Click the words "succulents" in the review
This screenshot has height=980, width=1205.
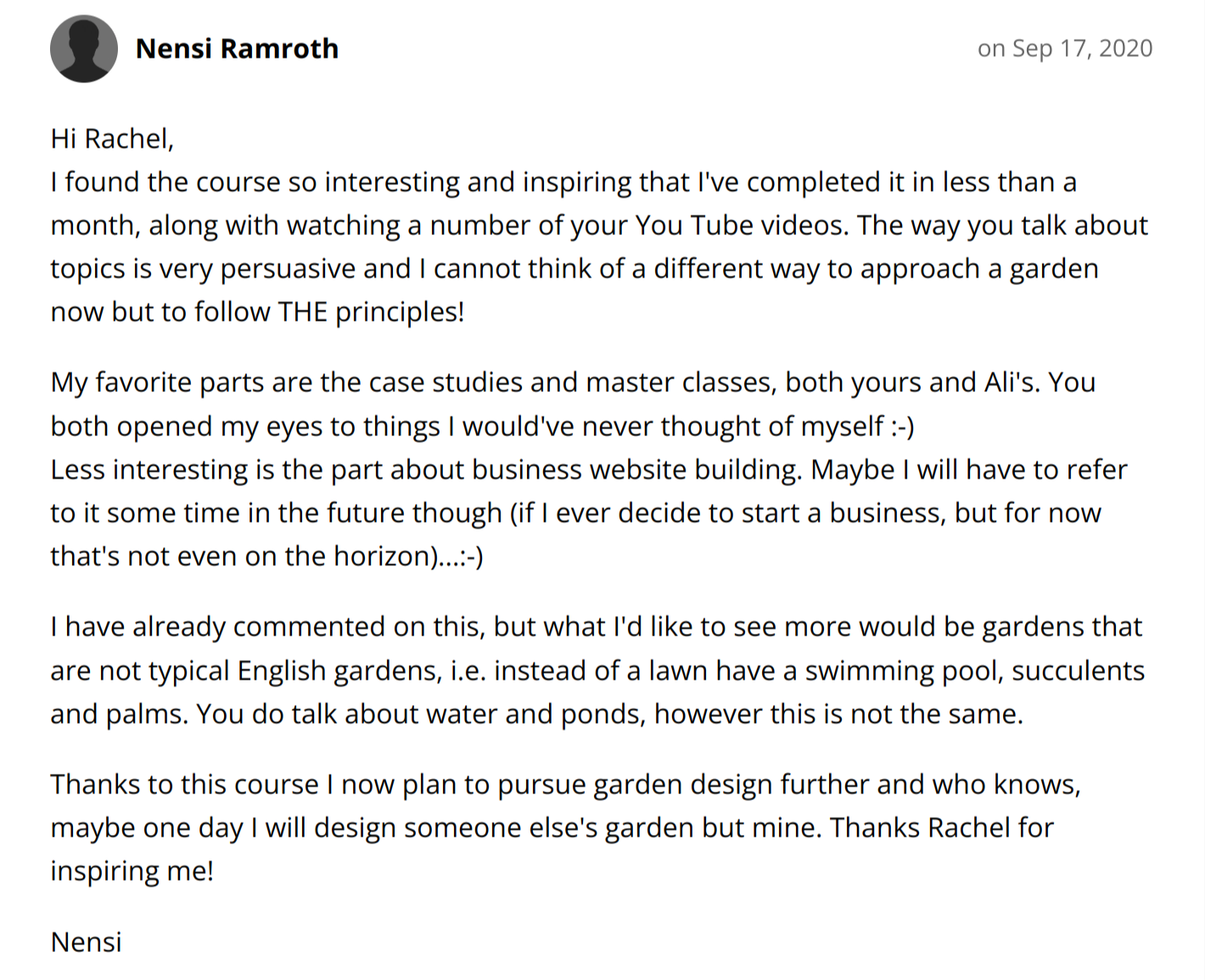pyautogui.click(x=1078, y=671)
